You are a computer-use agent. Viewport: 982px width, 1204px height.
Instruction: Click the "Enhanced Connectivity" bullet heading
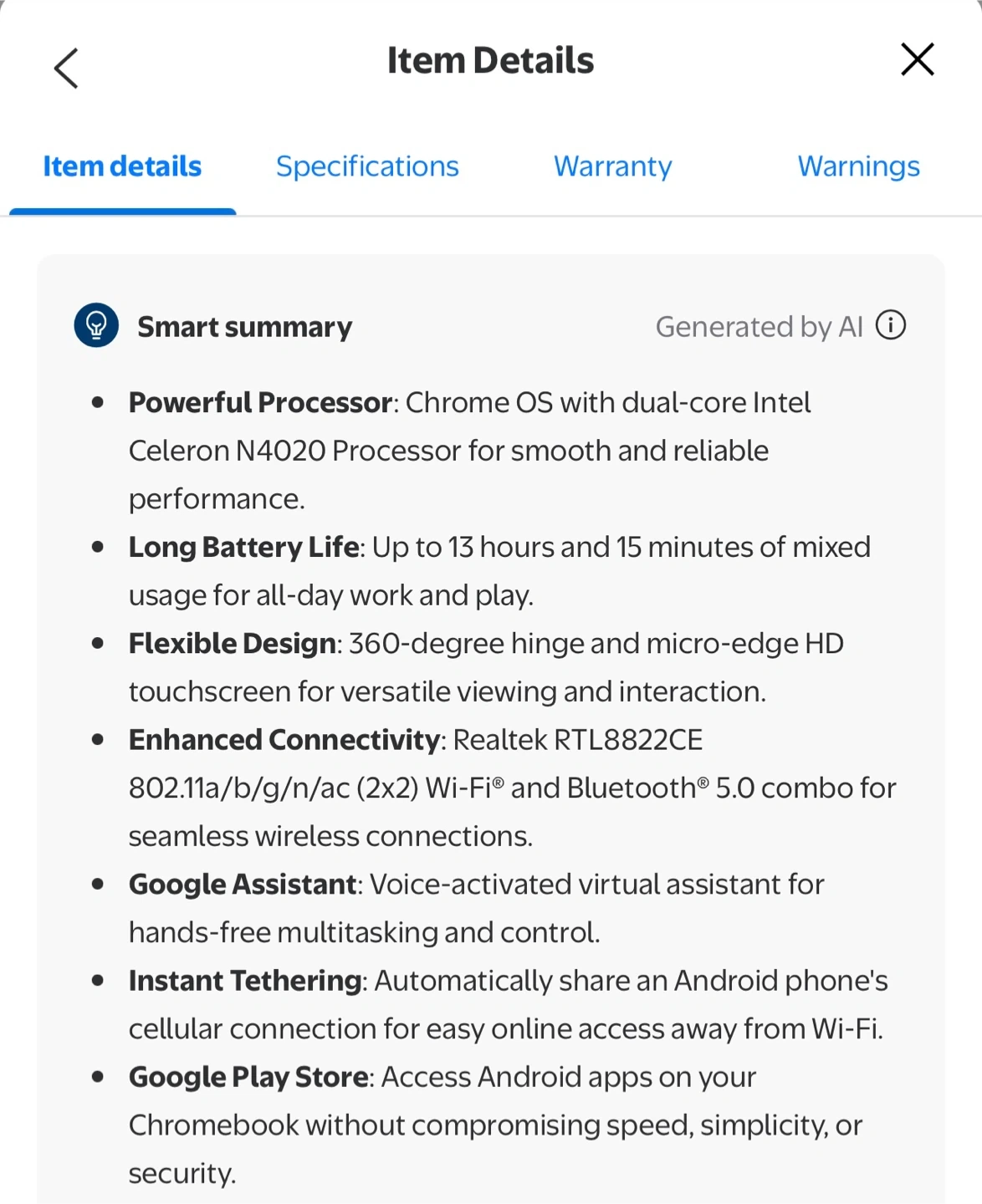284,740
